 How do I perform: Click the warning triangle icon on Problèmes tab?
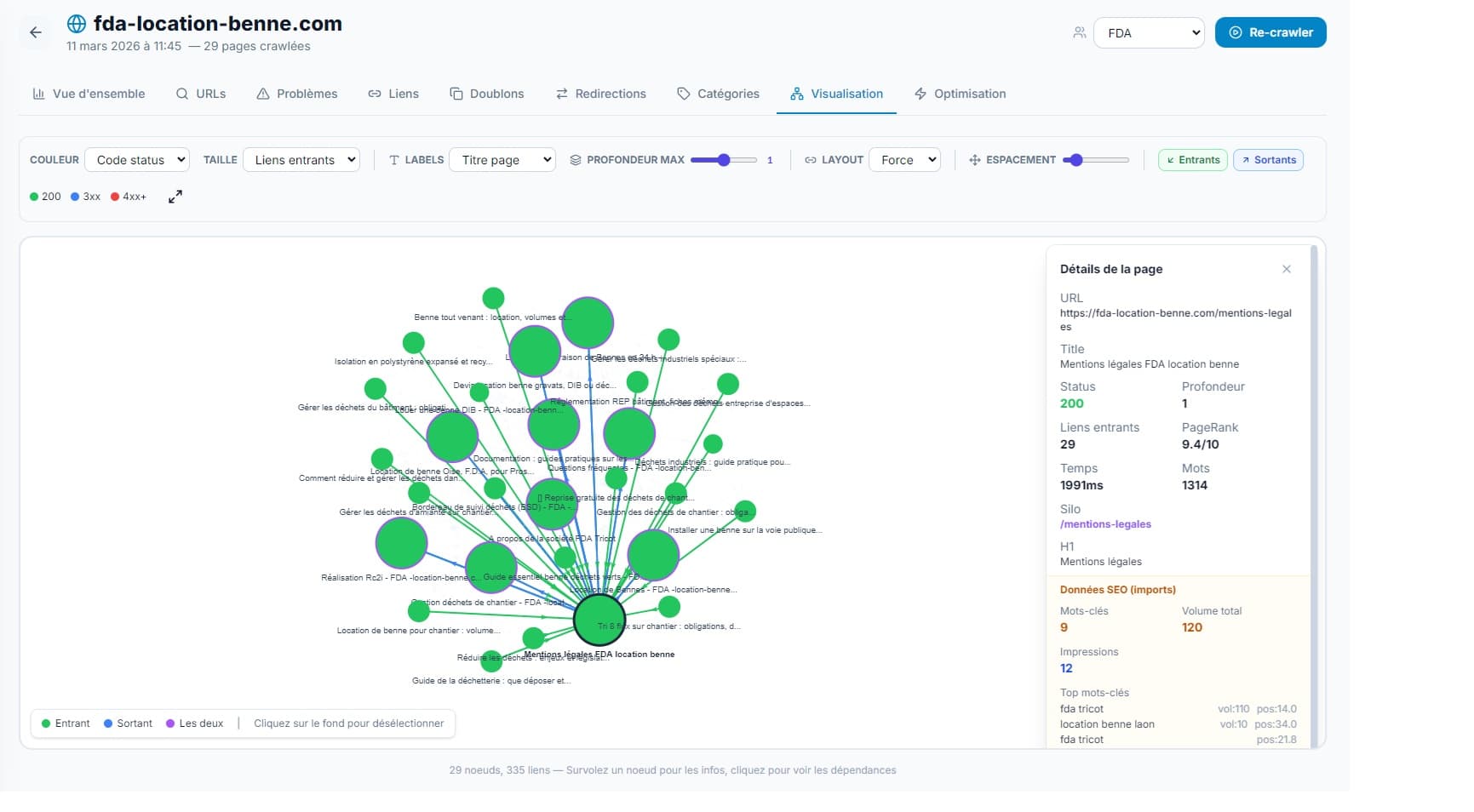(x=261, y=94)
